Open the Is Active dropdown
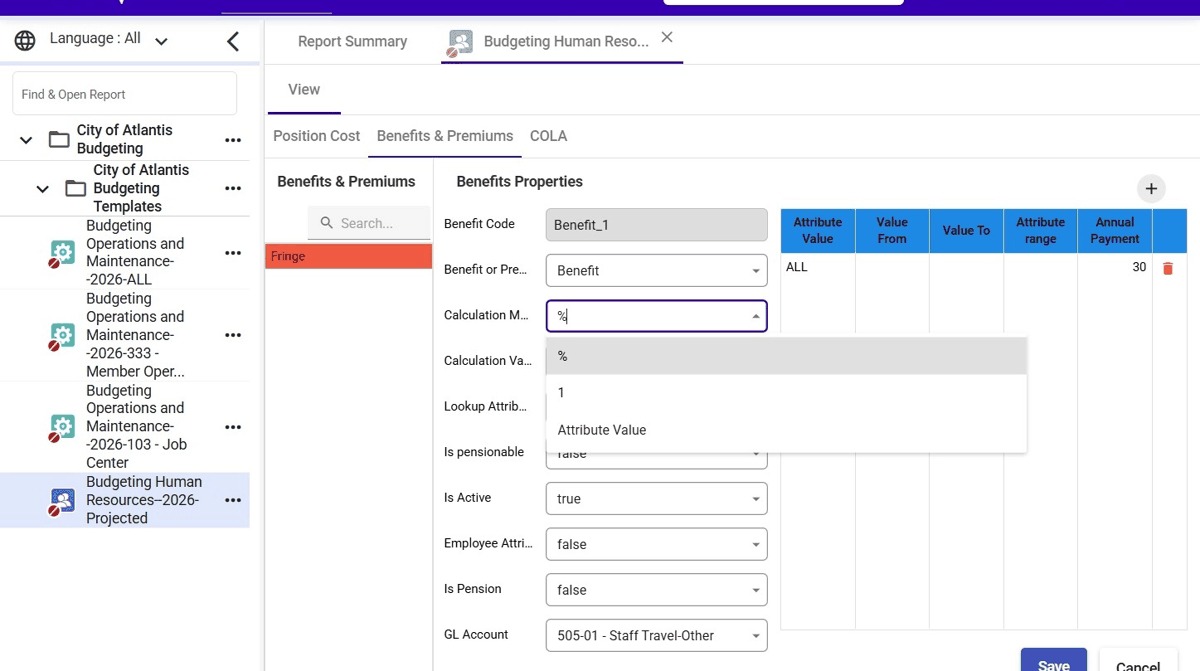Image resolution: width=1200 pixels, height=671 pixels. click(x=656, y=499)
